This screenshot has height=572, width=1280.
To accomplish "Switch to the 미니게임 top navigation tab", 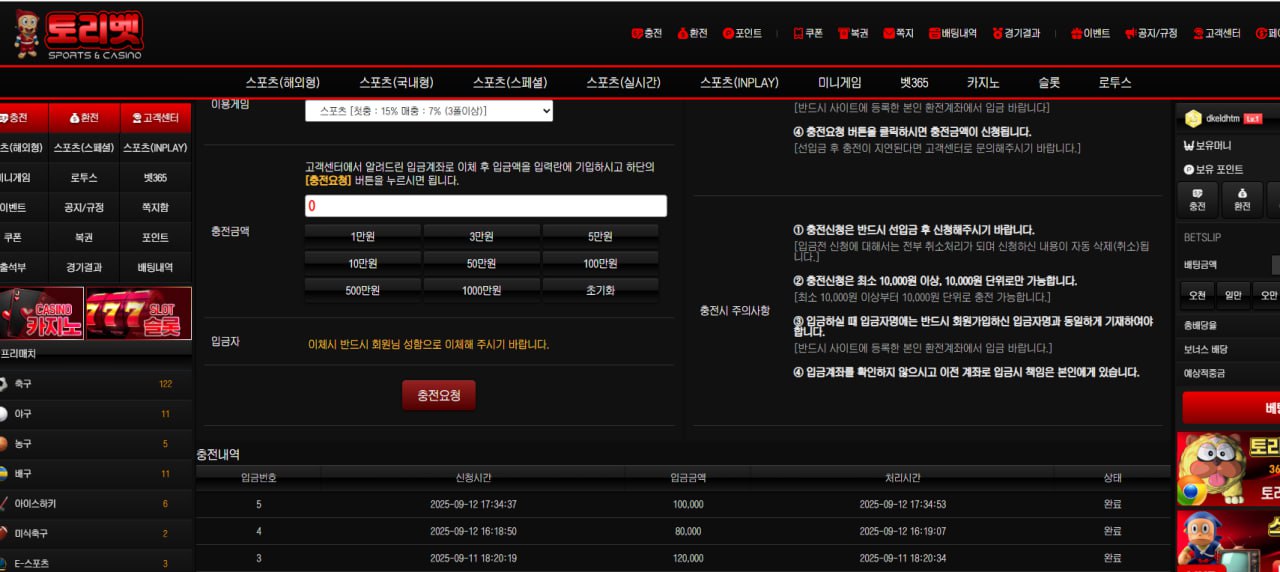I will pyautogui.click(x=839, y=83).
